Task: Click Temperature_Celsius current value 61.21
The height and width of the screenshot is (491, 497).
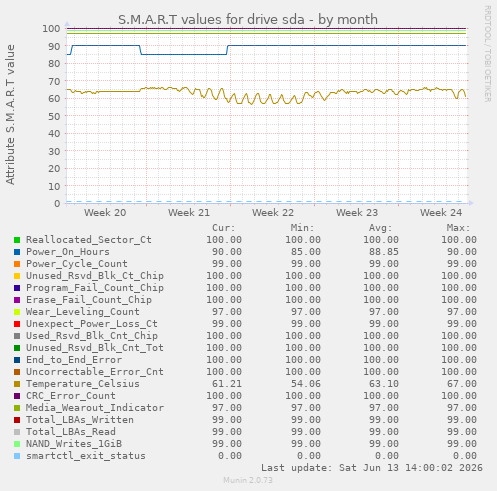Action: [x=227, y=384]
